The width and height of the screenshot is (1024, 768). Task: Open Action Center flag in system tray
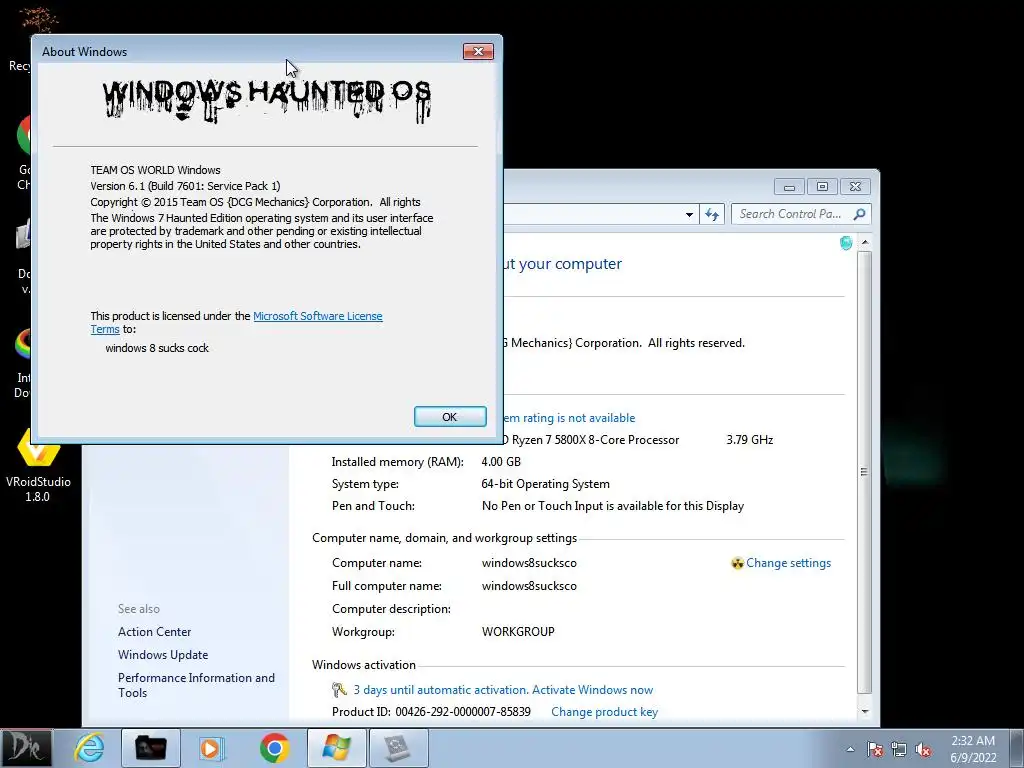tap(875, 749)
